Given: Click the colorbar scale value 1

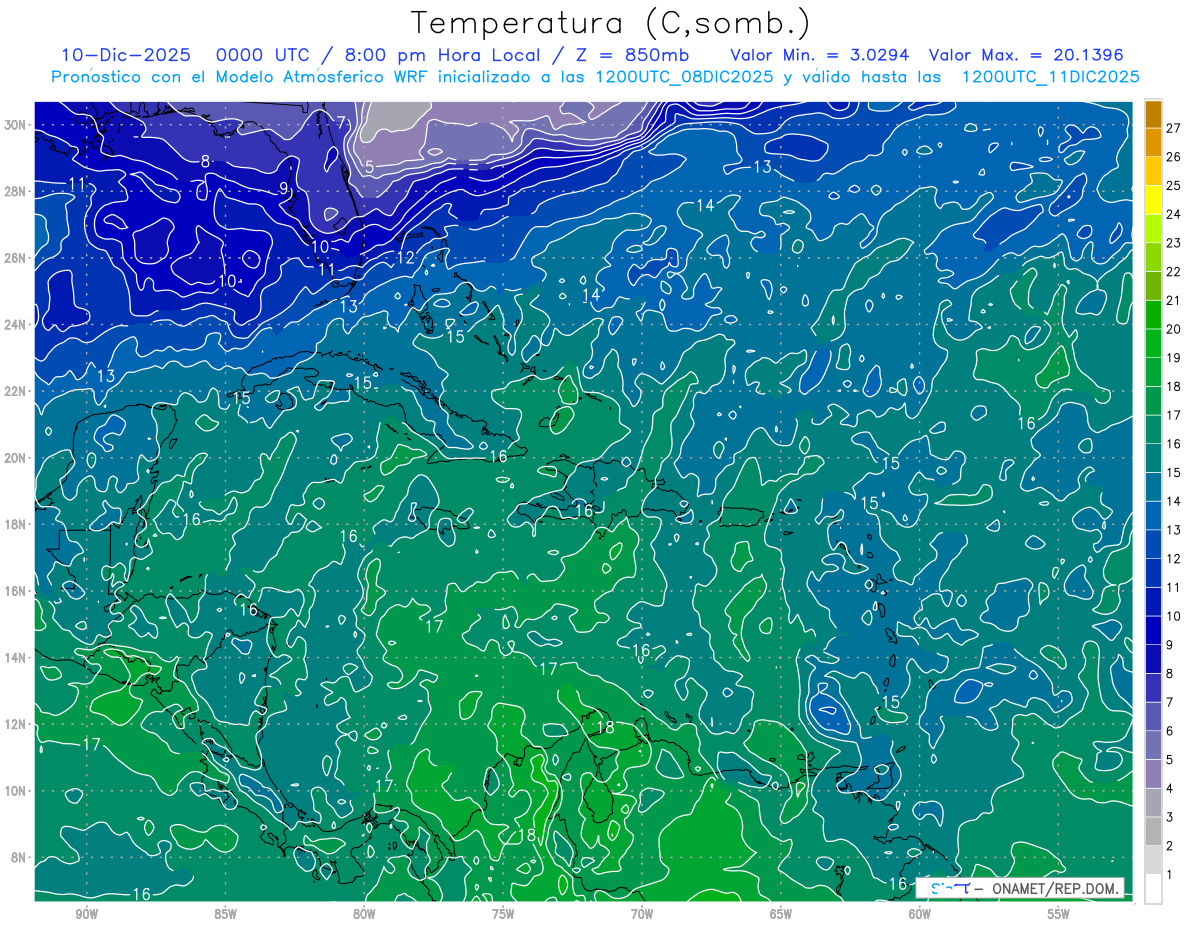Looking at the screenshot, I should (x=1170, y=875).
